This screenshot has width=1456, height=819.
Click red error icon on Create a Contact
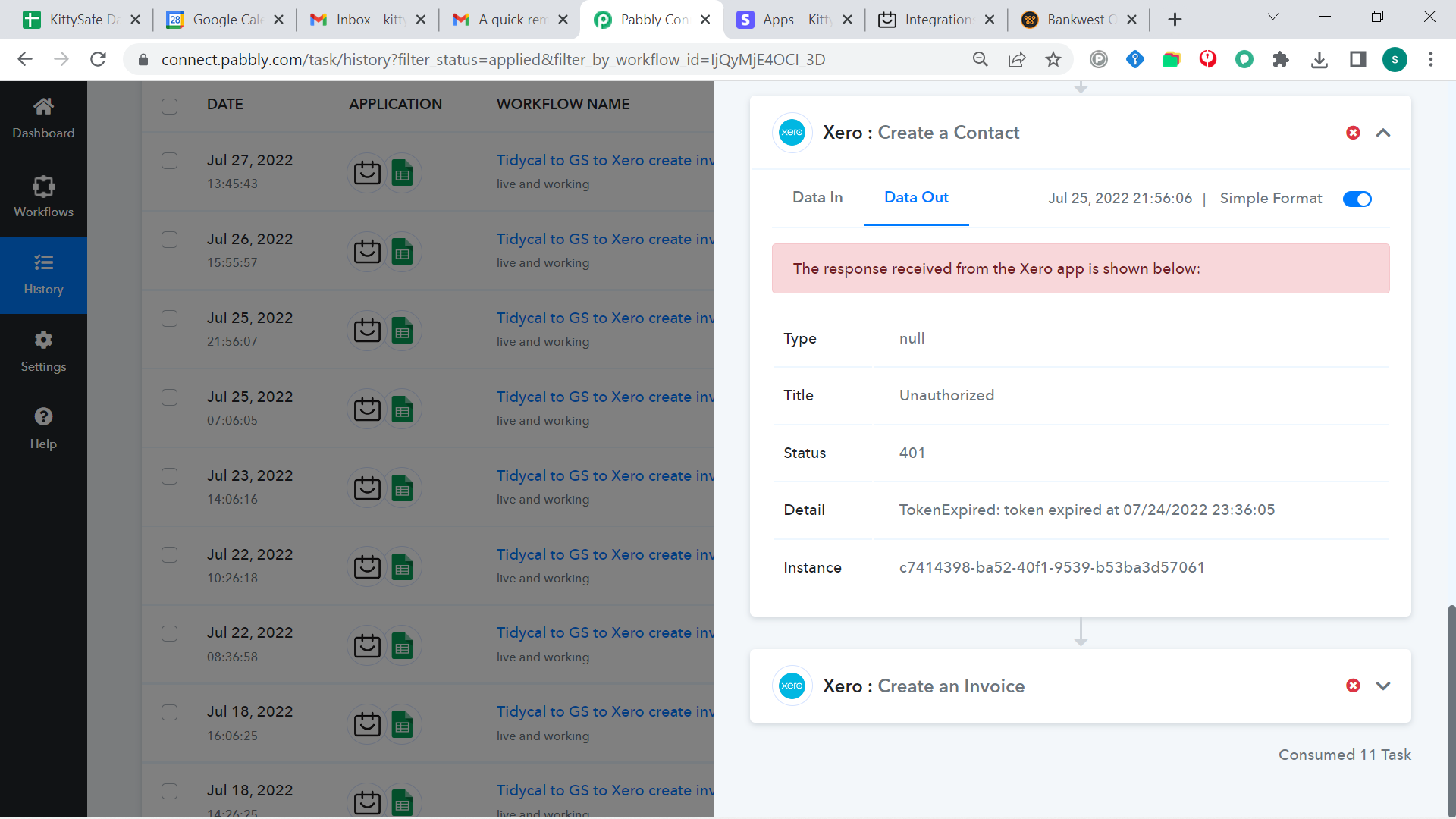tap(1353, 133)
